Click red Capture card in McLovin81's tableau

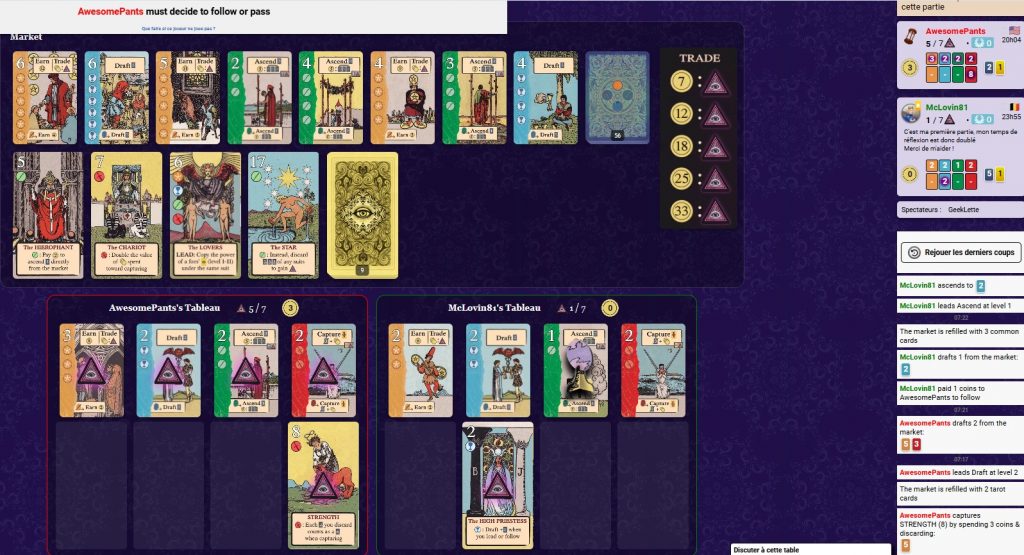(653, 370)
